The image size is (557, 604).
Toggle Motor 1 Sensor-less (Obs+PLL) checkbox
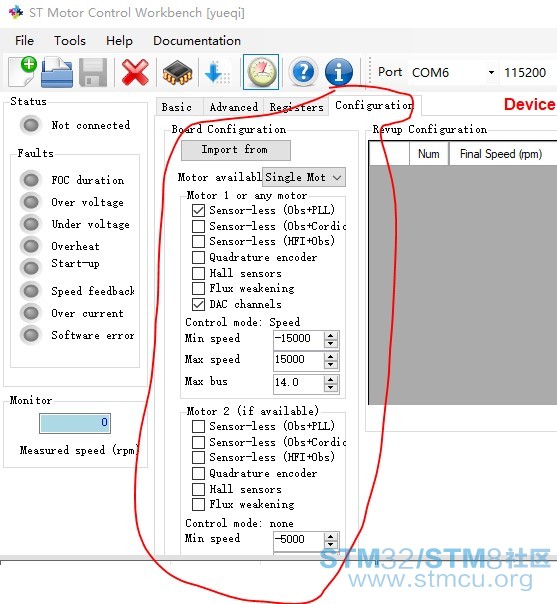coord(198,210)
